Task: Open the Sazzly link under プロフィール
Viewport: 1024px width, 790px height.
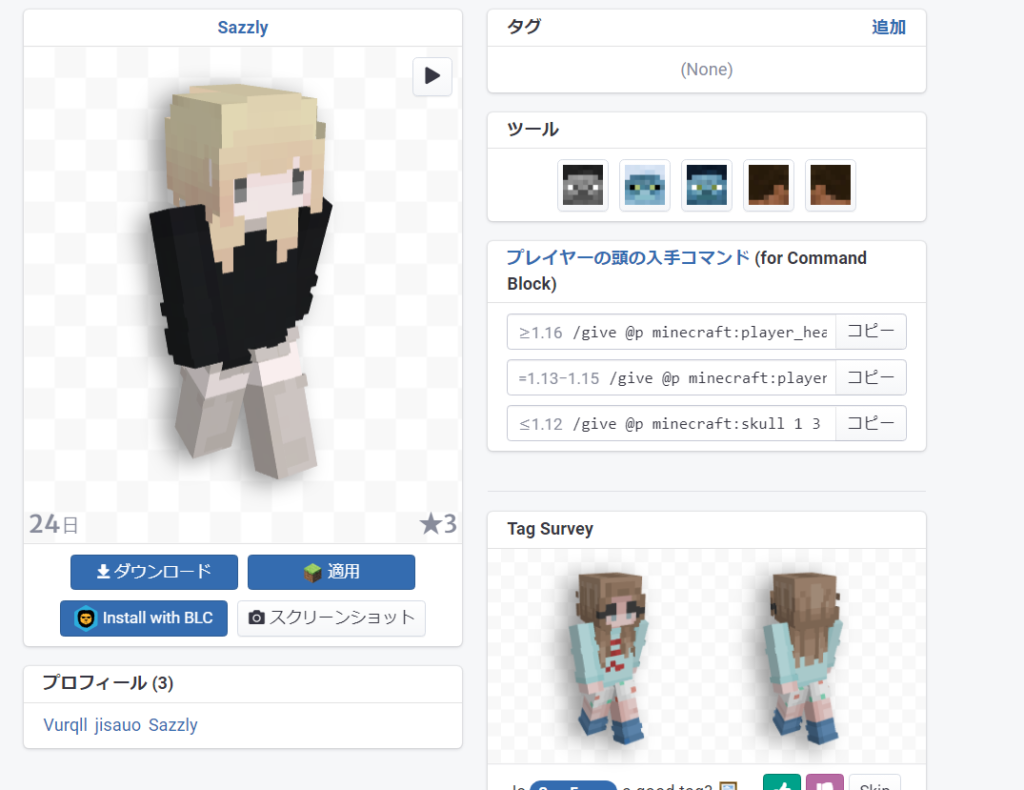Action: coord(172,725)
